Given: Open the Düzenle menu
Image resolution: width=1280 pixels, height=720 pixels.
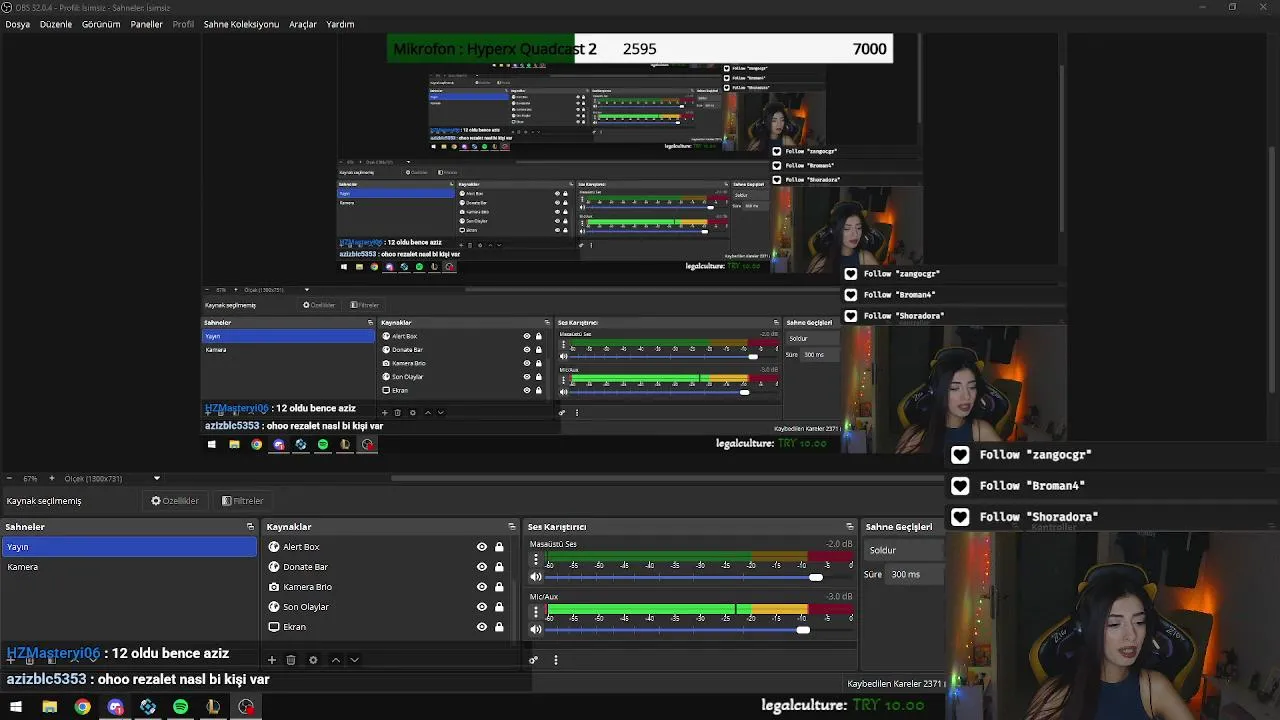Looking at the screenshot, I should pos(56,24).
